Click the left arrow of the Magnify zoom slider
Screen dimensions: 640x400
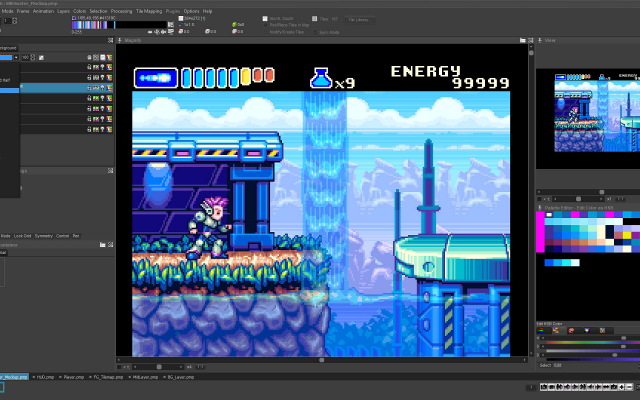[x=136, y=367]
